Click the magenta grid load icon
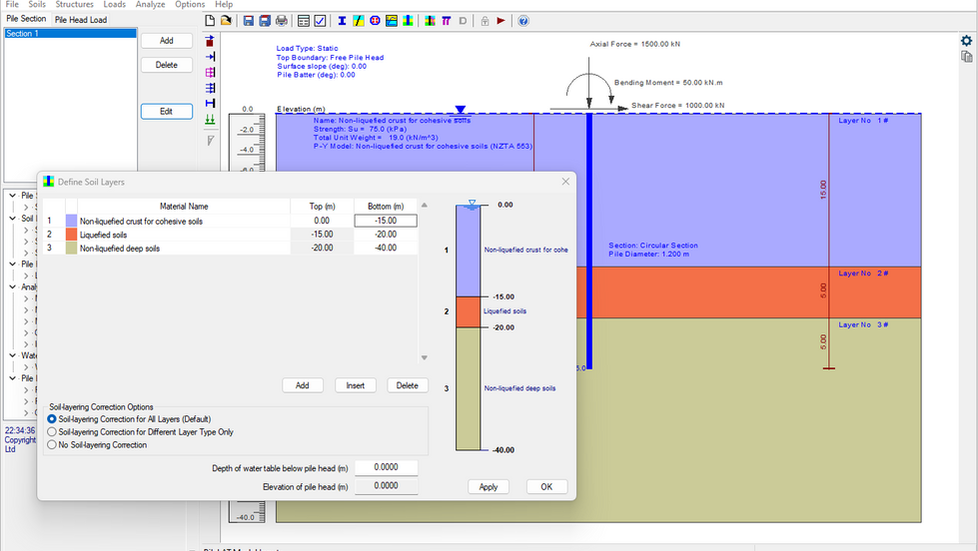This screenshot has width=978, height=551. (210, 72)
